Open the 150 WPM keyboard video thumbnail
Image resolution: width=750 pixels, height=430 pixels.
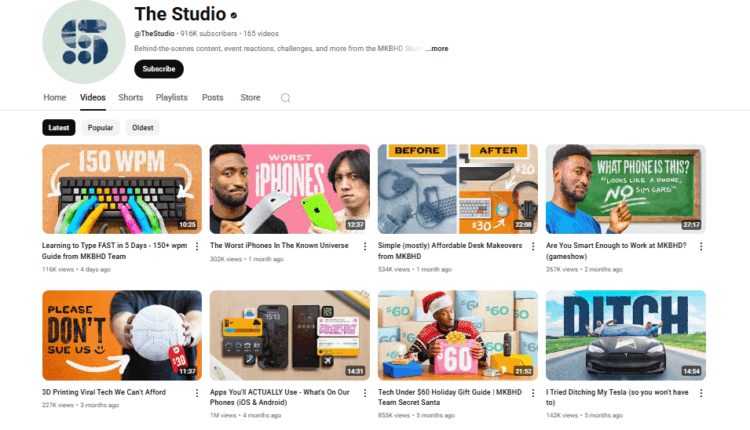click(x=122, y=189)
